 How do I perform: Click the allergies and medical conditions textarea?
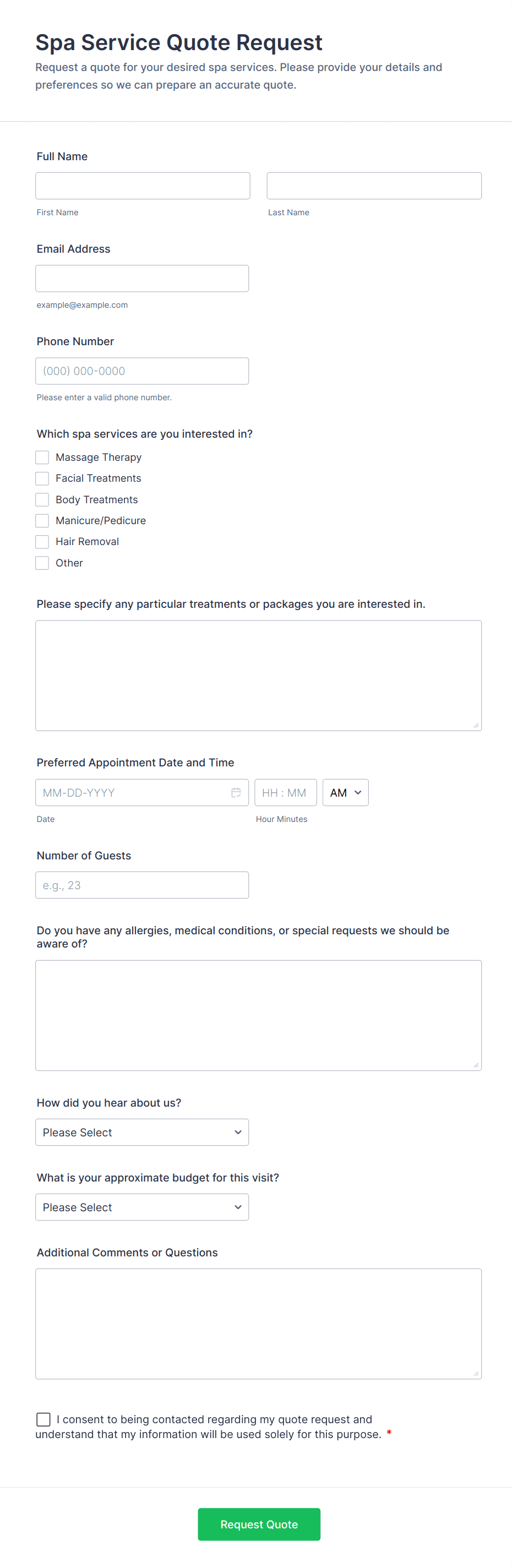coord(258,1015)
